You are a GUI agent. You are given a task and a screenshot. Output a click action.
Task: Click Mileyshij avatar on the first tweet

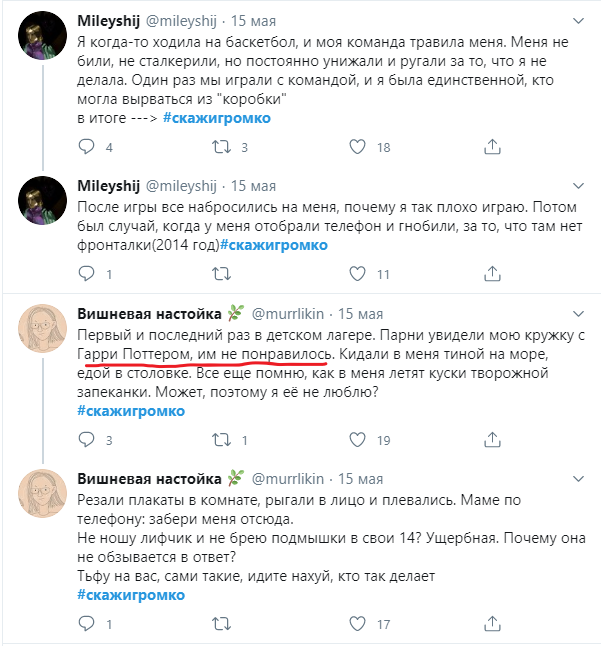click(x=41, y=40)
